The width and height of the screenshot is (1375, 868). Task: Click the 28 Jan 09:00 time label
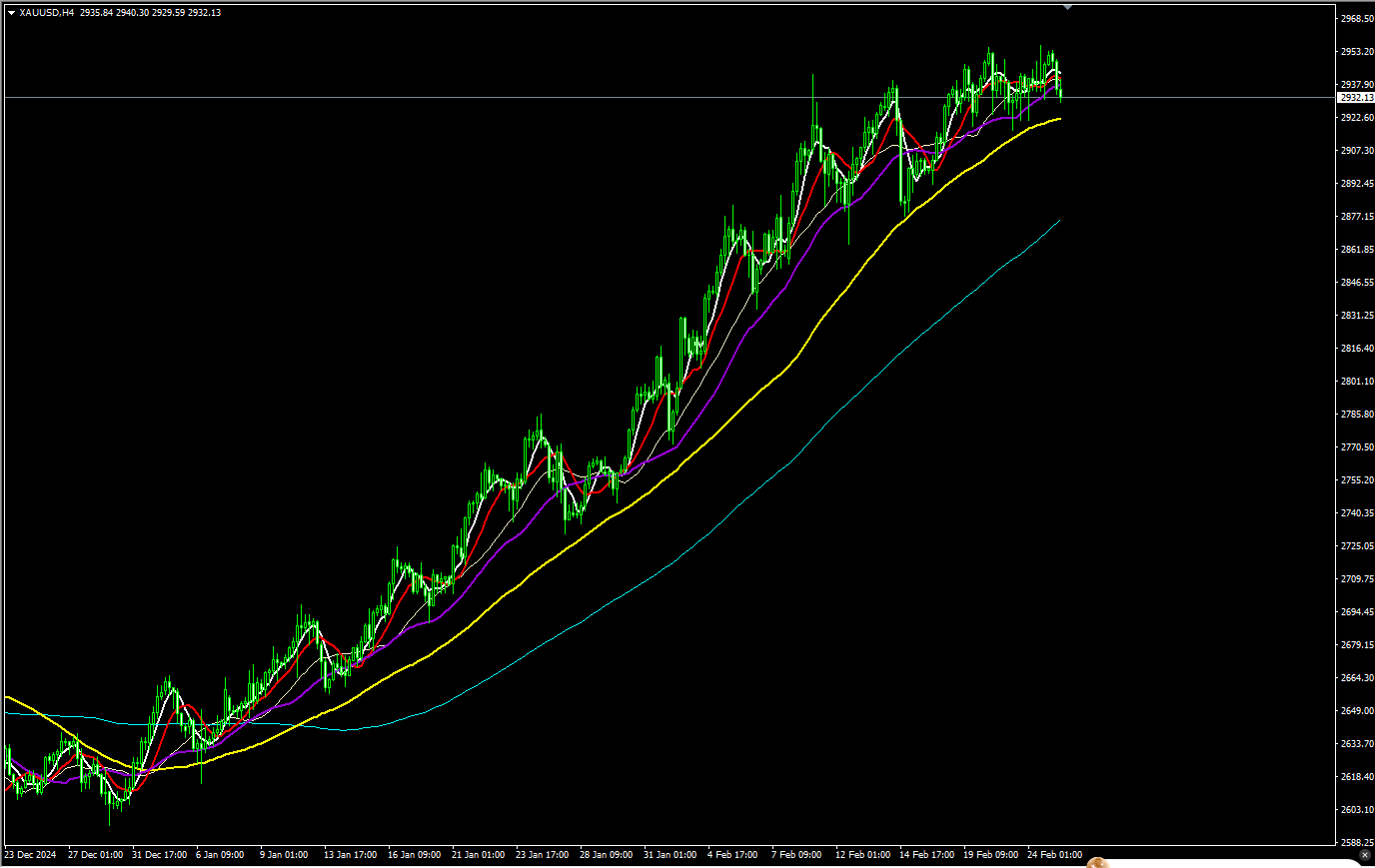606,855
